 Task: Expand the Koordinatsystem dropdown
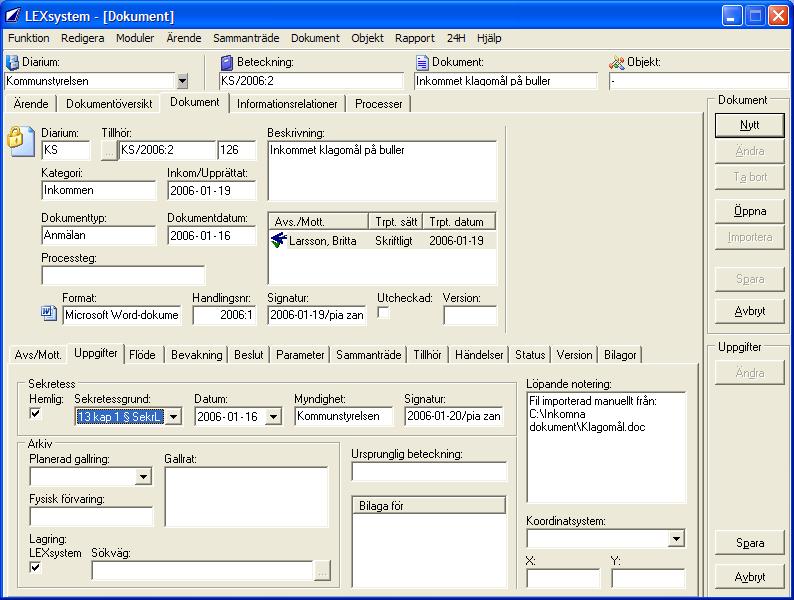(677, 539)
